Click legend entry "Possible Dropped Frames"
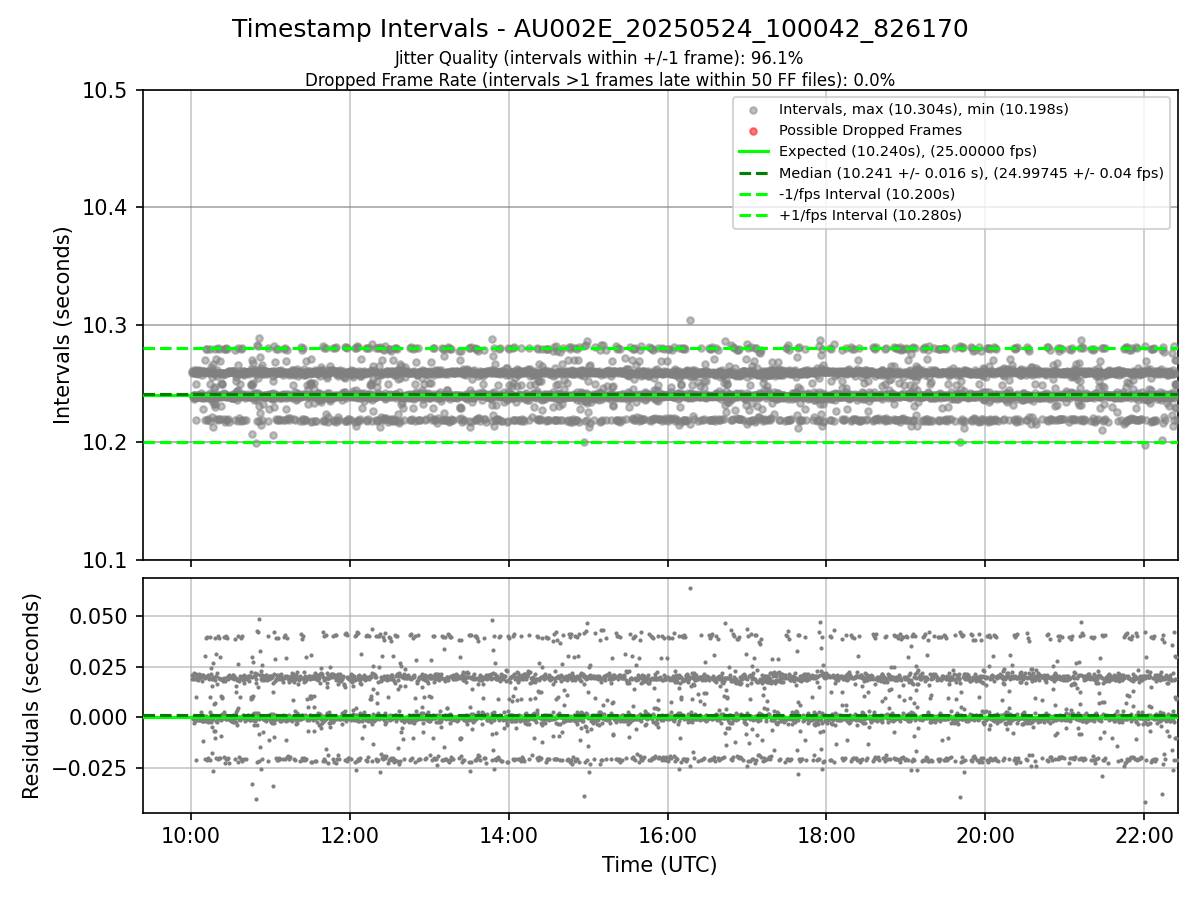 tap(870, 130)
